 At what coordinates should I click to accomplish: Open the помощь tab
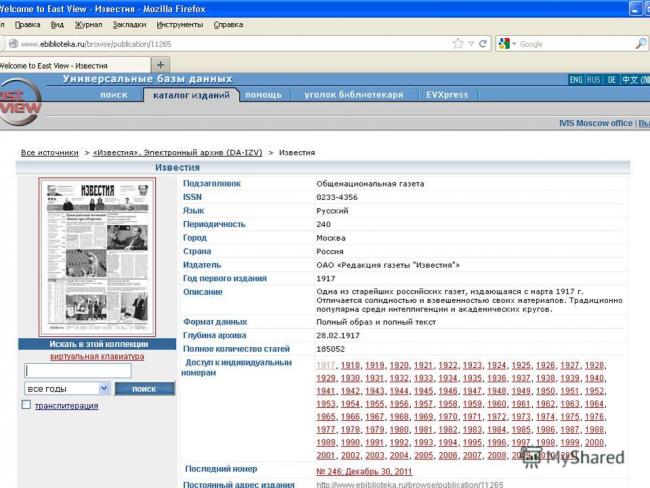(x=263, y=95)
